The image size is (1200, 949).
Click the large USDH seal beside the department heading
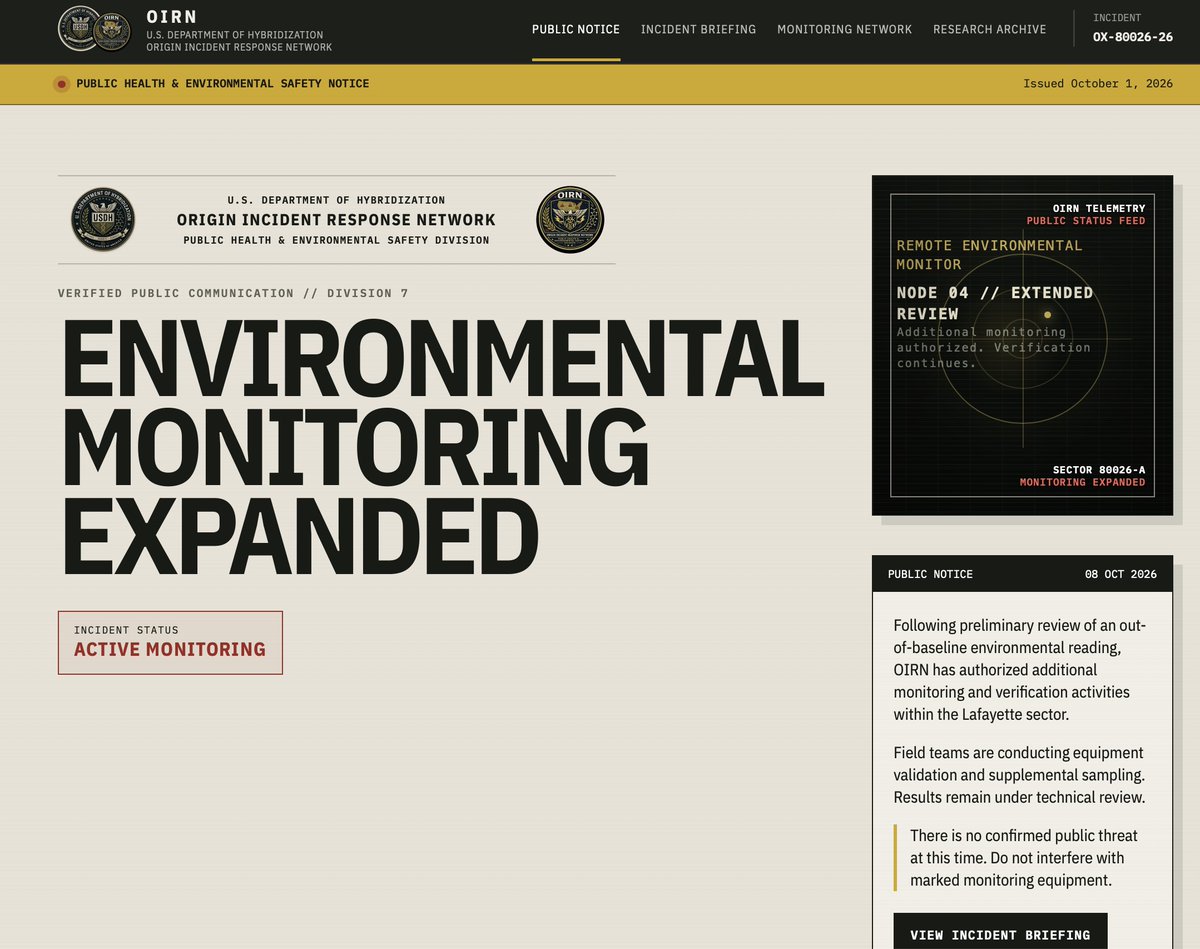(x=103, y=219)
